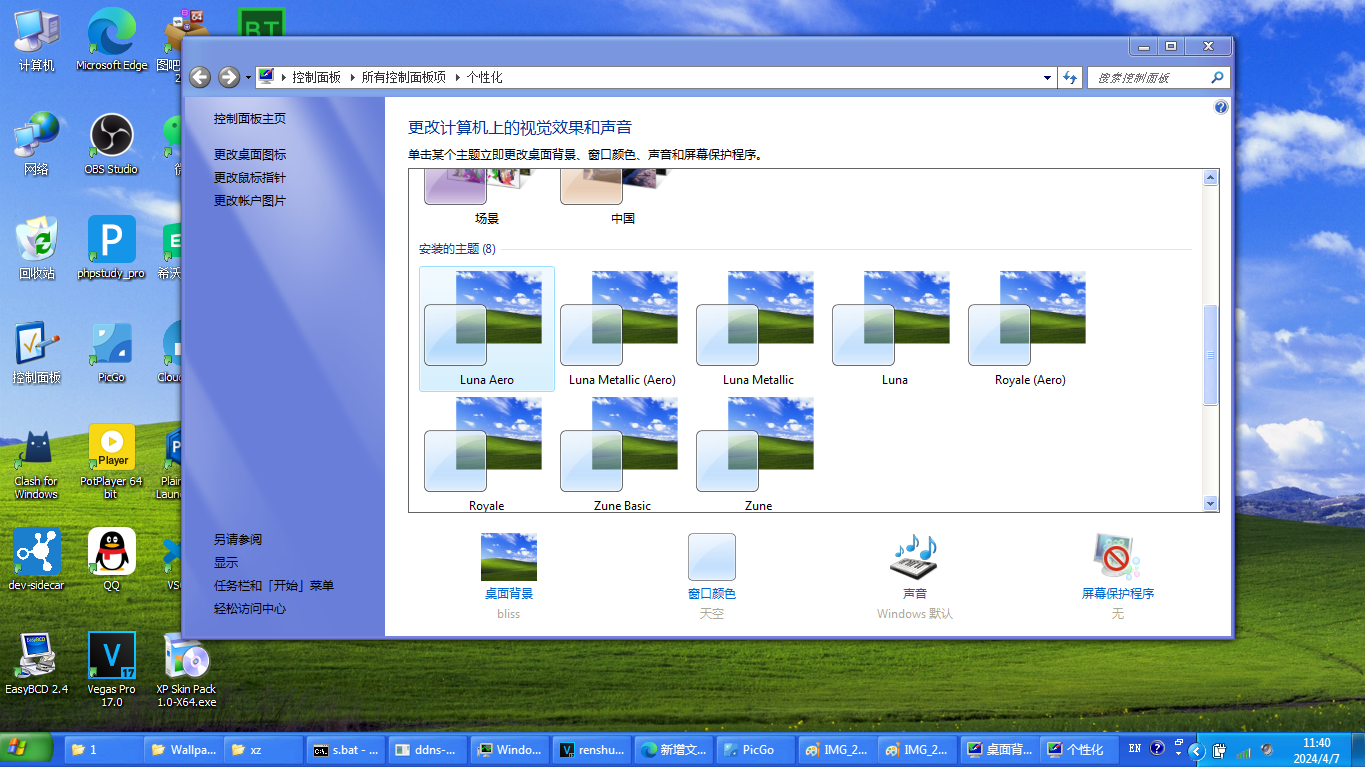Open 轻松访问中心 link
This screenshot has height=767, width=1365.
[x=249, y=608]
